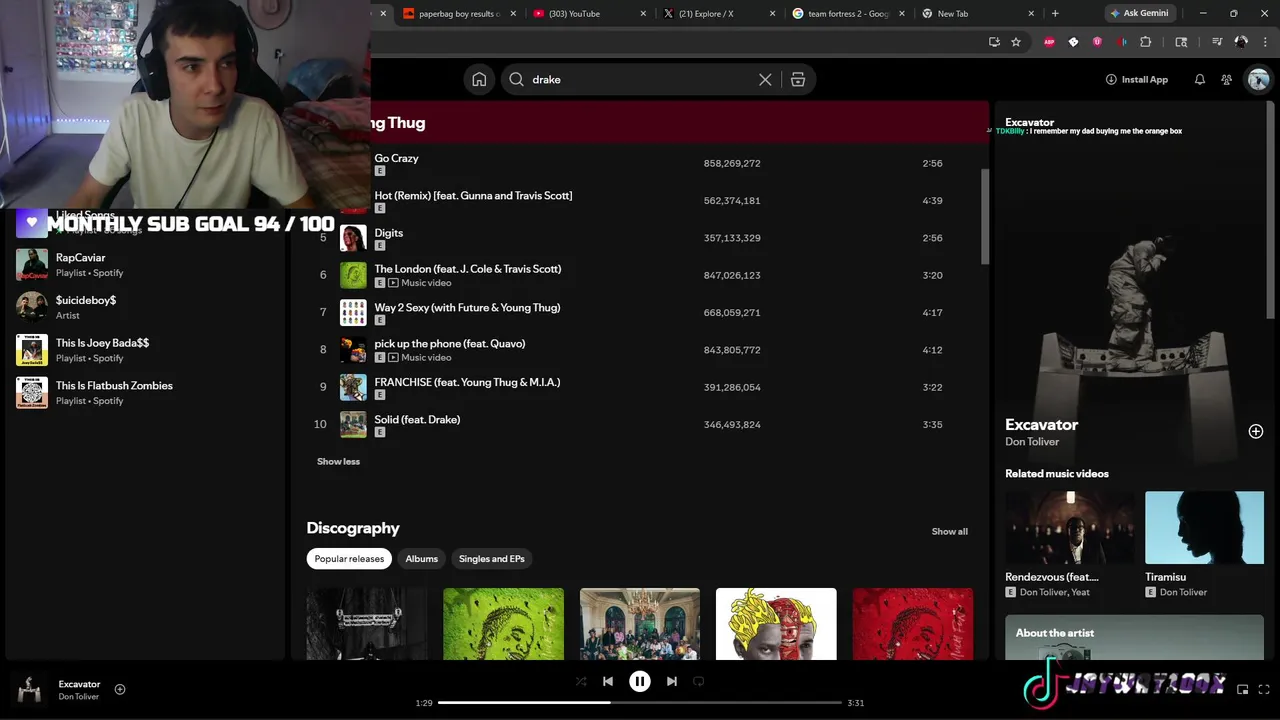
Task: Click the main track list scrollbar
Action: 984,217
